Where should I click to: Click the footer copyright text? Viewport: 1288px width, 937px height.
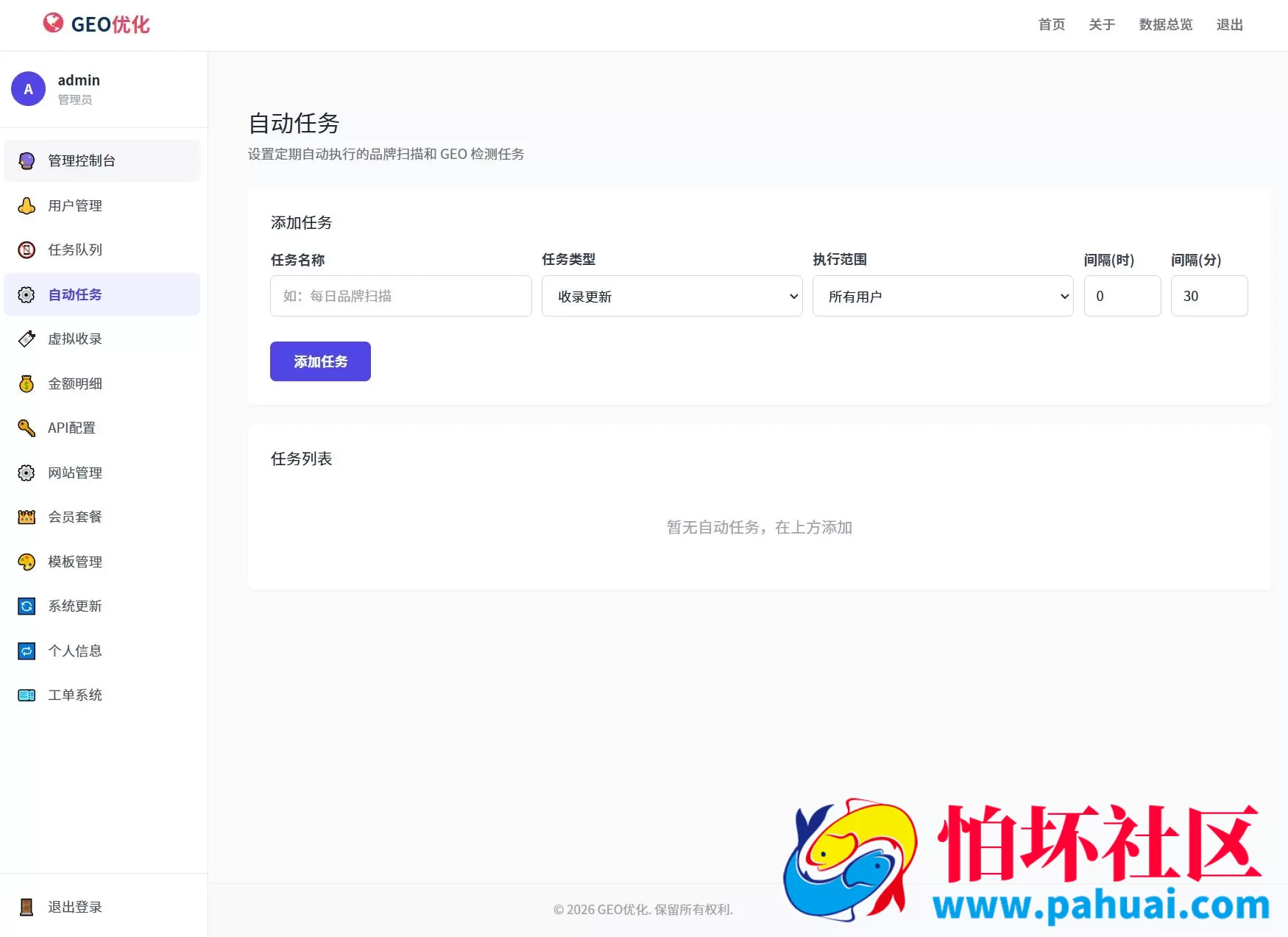[643, 909]
